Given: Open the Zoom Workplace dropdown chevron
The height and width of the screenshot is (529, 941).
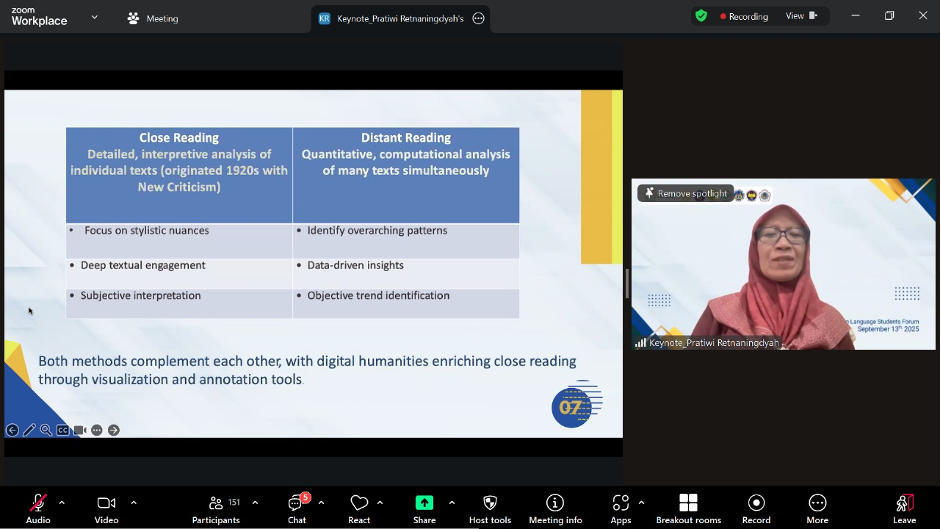Looking at the screenshot, I should point(95,17).
